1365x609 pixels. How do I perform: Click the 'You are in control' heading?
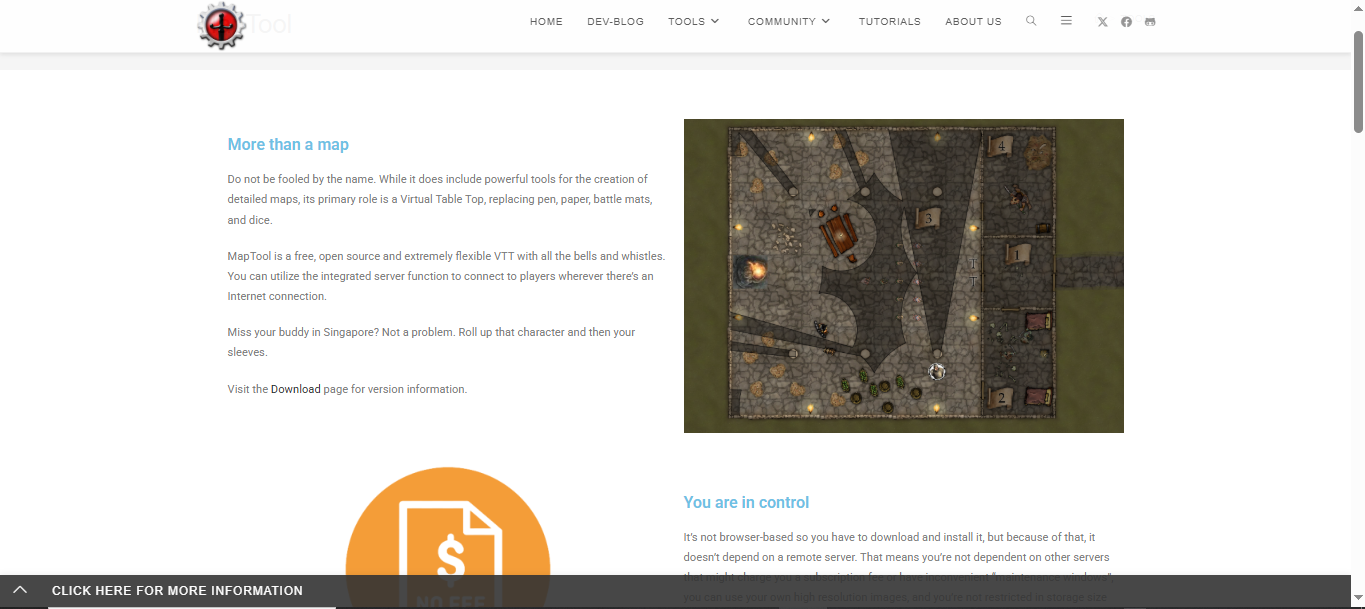[x=746, y=502]
